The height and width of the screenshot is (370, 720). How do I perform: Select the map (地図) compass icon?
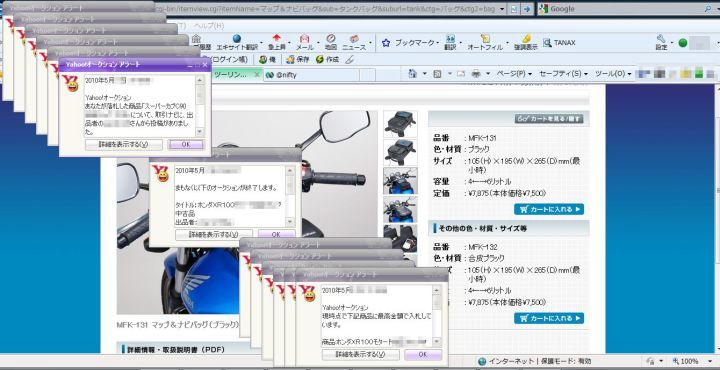click(331, 39)
